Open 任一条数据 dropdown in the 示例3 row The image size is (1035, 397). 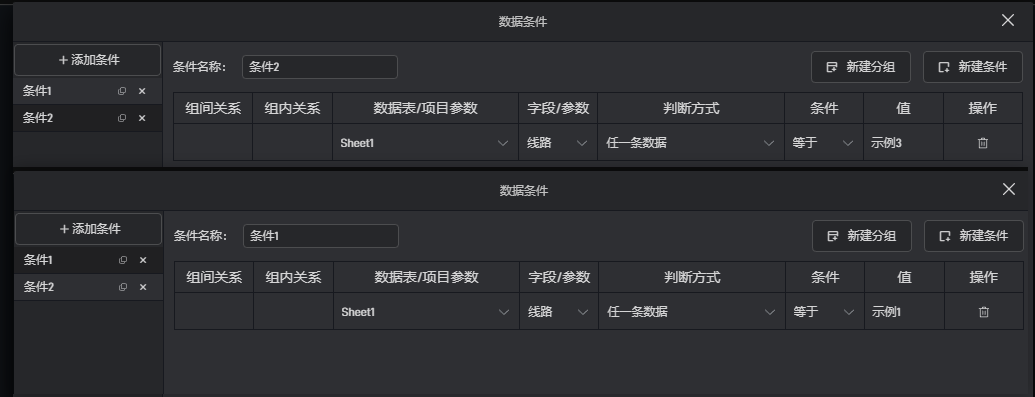(x=690, y=143)
